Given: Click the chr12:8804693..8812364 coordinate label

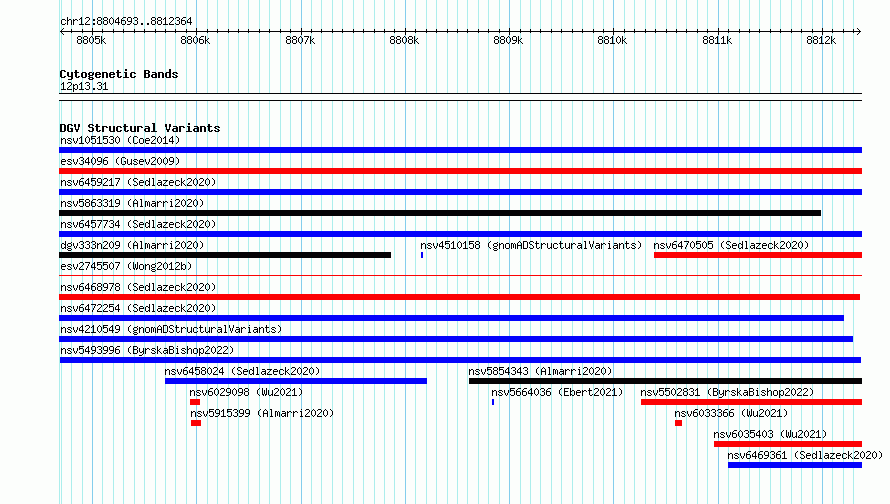Looking at the screenshot, I should [126, 22].
